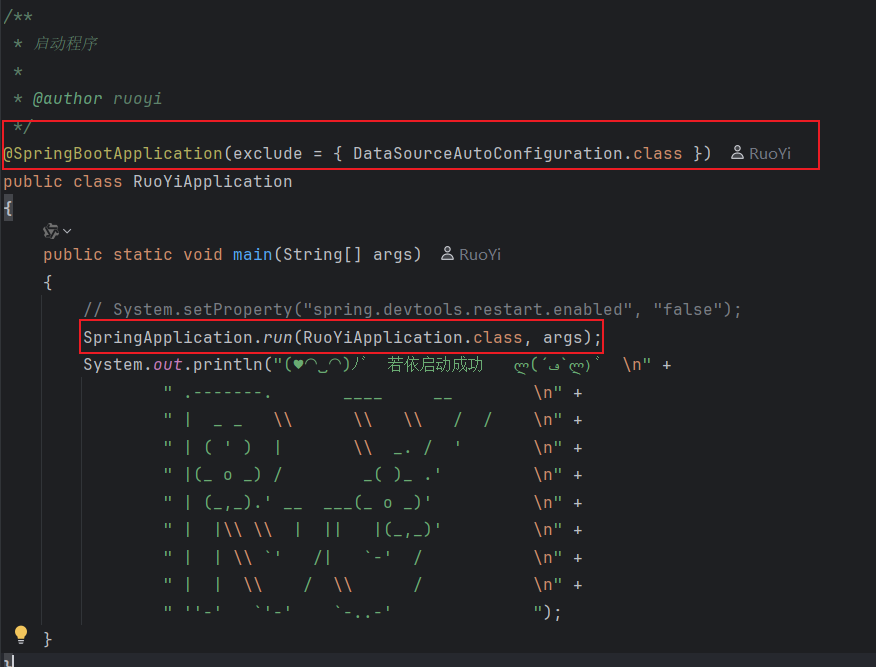The image size is (876, 667).
Task: Click the RuoYiApplication class name in declaration
Action: coord(212,181)
